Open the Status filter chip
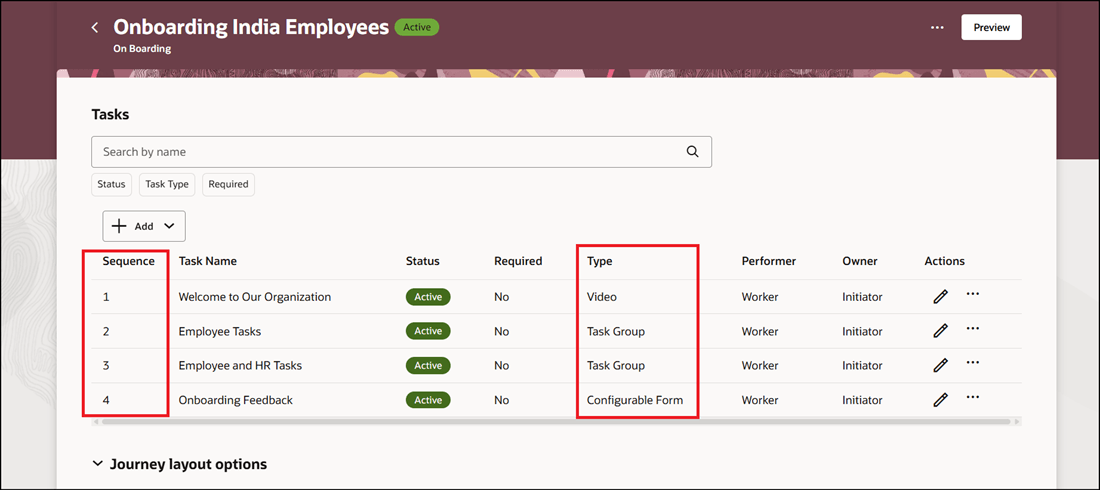The width and height of the screenshot is (1100, 490). coord(112,184)
